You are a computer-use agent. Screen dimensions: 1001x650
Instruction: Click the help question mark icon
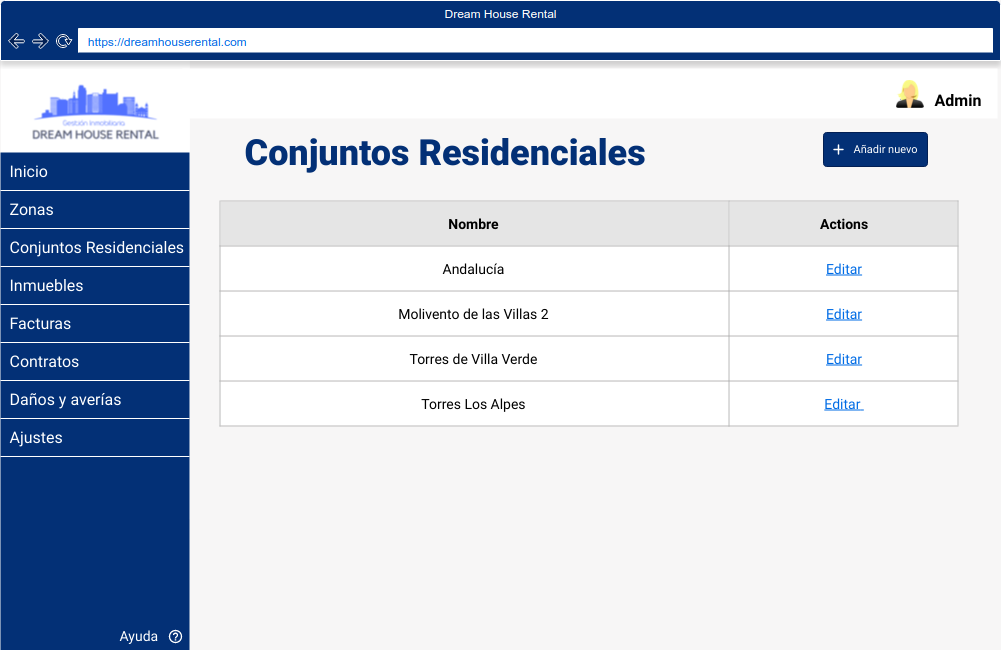tap(176, 636)
